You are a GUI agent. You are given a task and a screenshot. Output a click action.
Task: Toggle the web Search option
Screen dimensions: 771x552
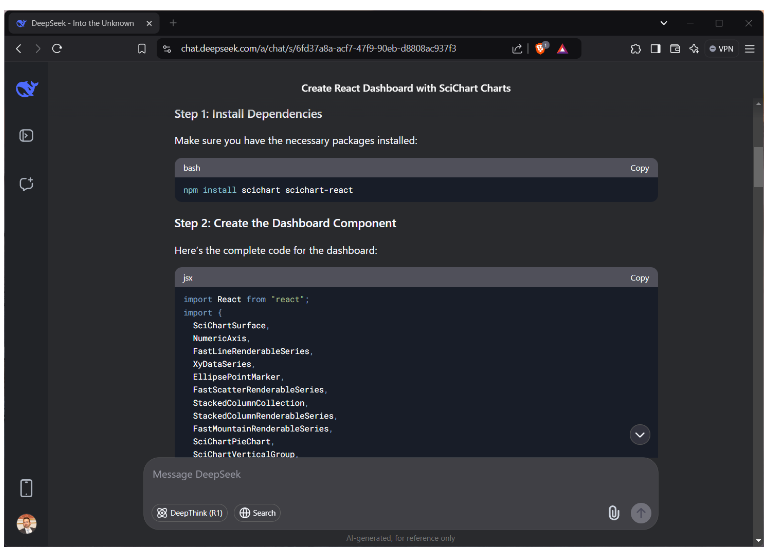pos(257,513)
